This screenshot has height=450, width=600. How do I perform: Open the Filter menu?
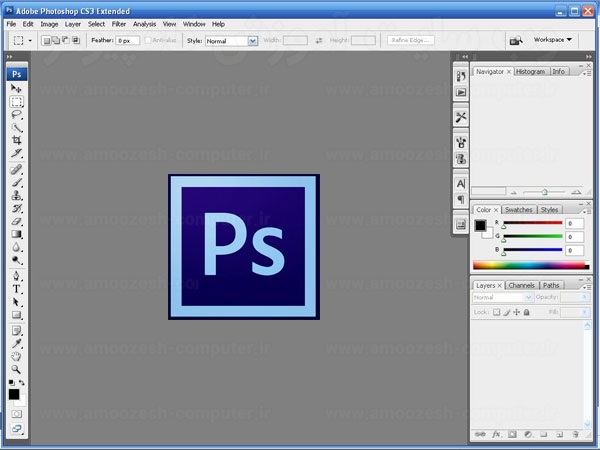(119, 24)
